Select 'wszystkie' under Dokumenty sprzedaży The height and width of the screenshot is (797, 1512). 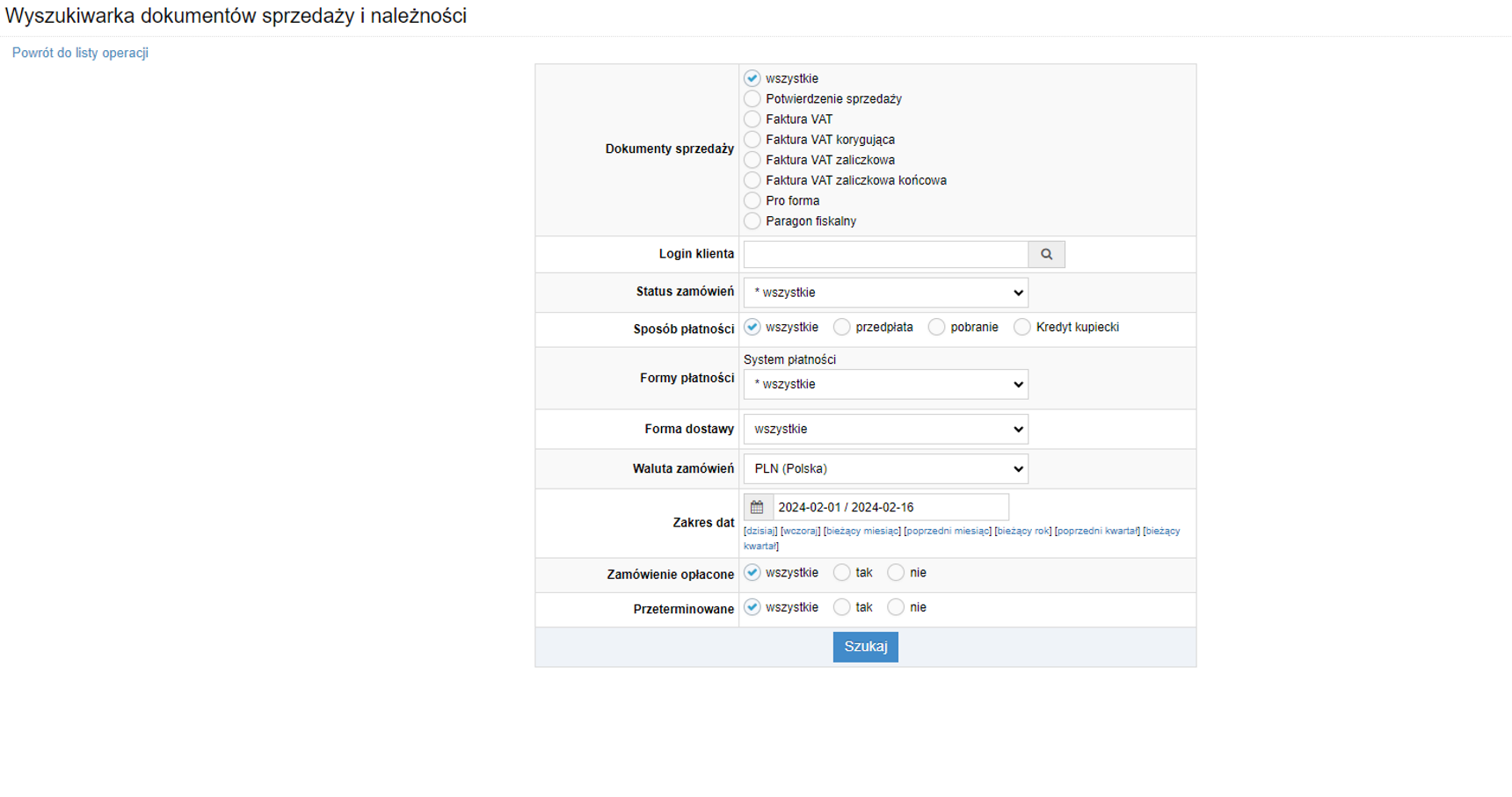coord(752,78)
